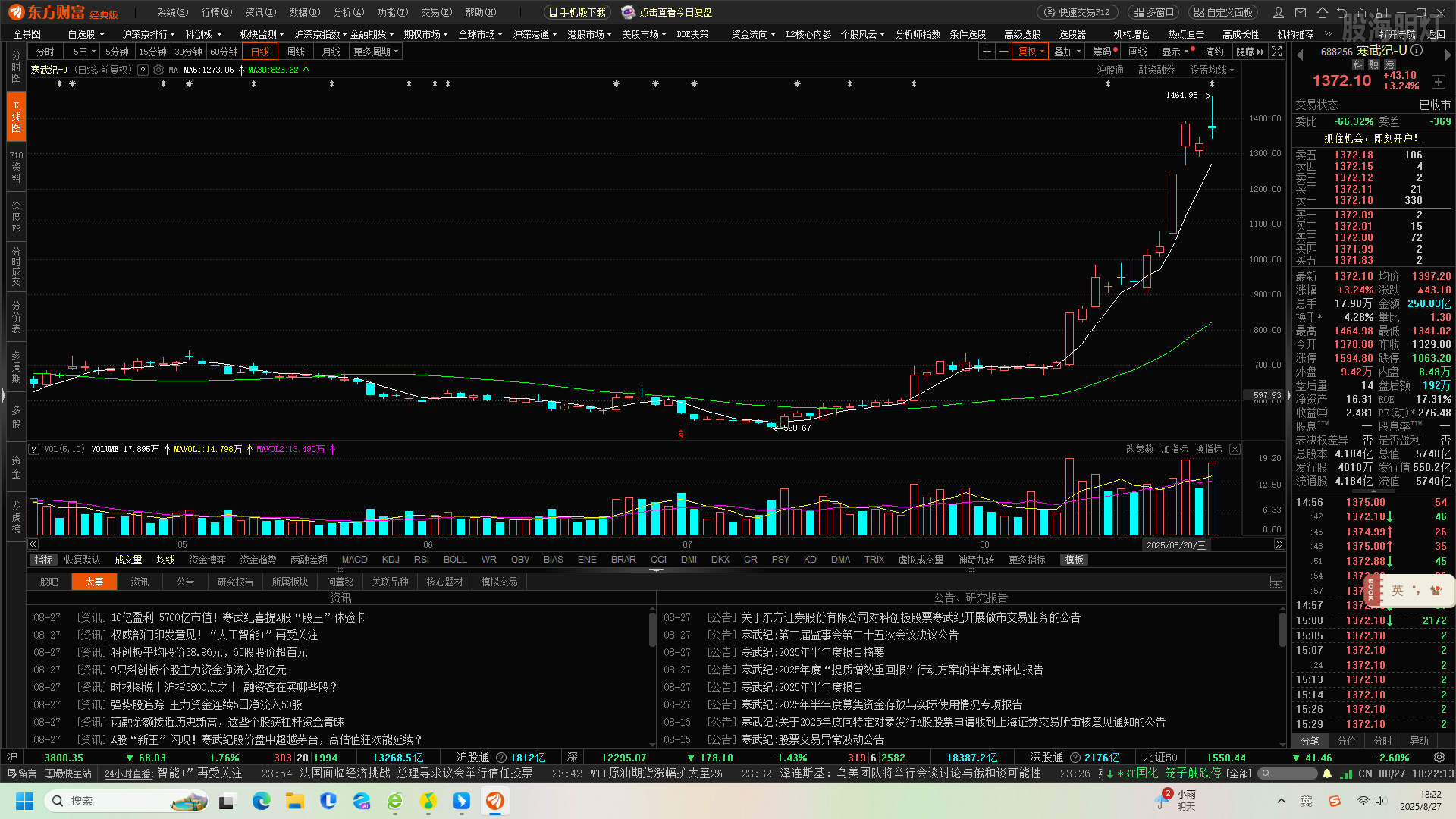Toggle 融资融券 overlay on chart
The image size is (1456, 819).
1156,70
